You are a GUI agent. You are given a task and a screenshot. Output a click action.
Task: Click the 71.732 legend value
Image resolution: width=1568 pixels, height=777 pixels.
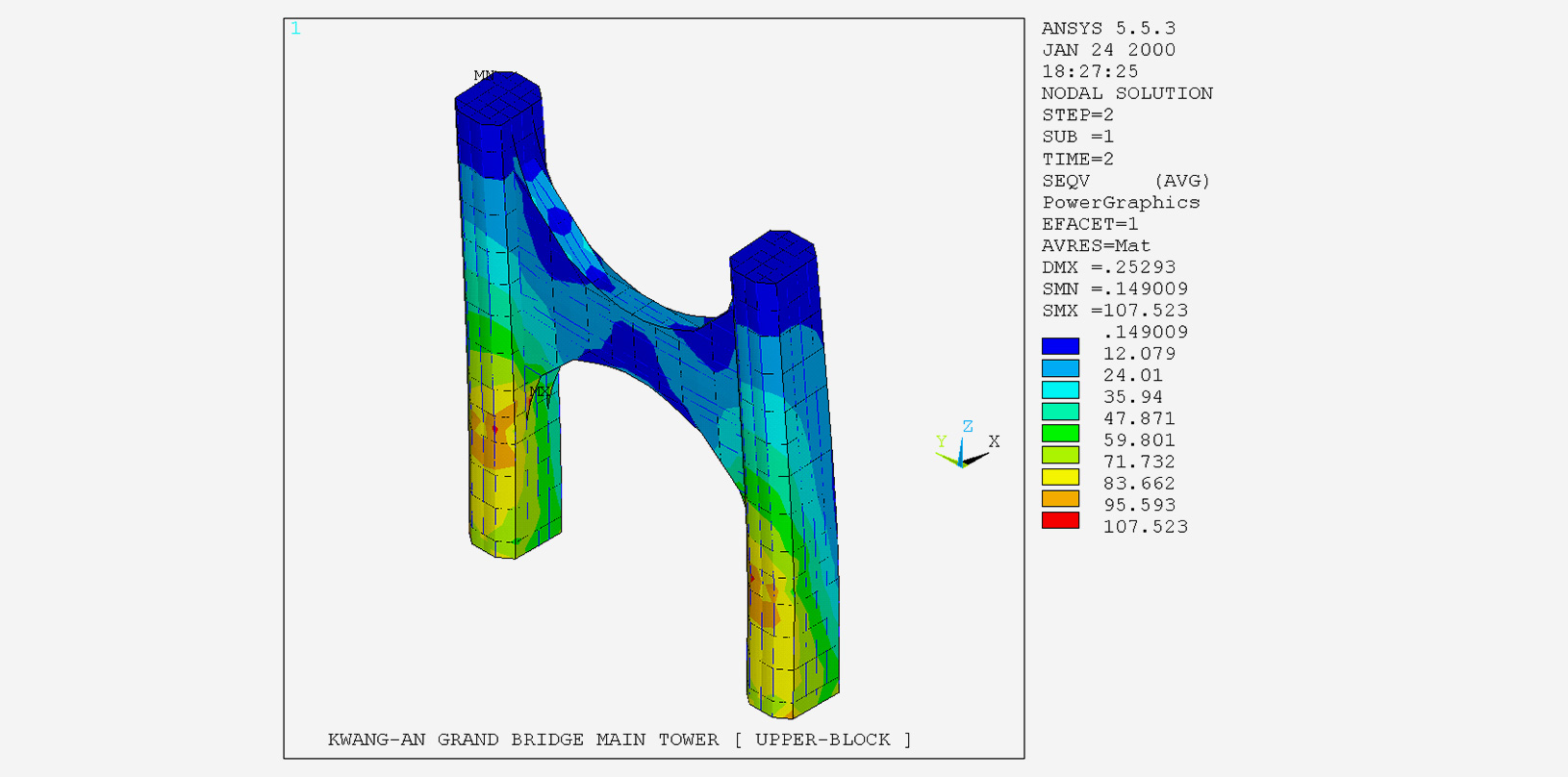[1139, 463]
